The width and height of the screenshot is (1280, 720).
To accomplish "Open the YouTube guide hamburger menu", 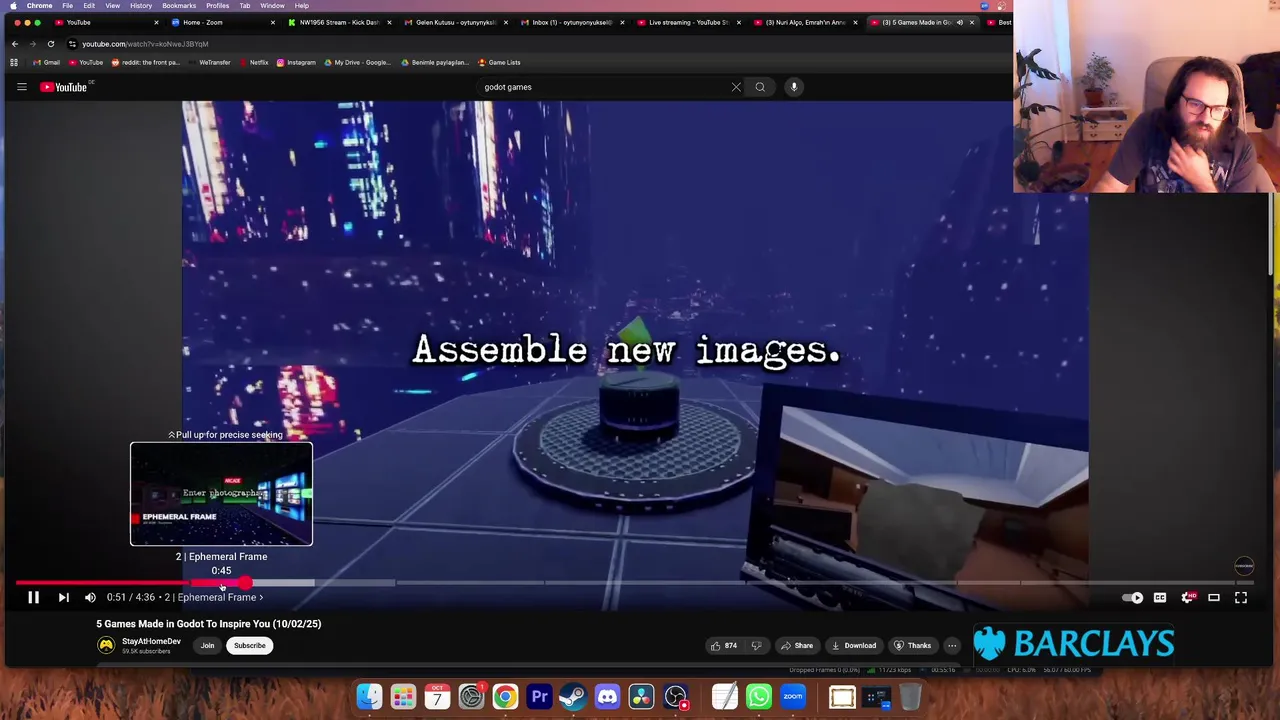I will [x=21, y=87].
